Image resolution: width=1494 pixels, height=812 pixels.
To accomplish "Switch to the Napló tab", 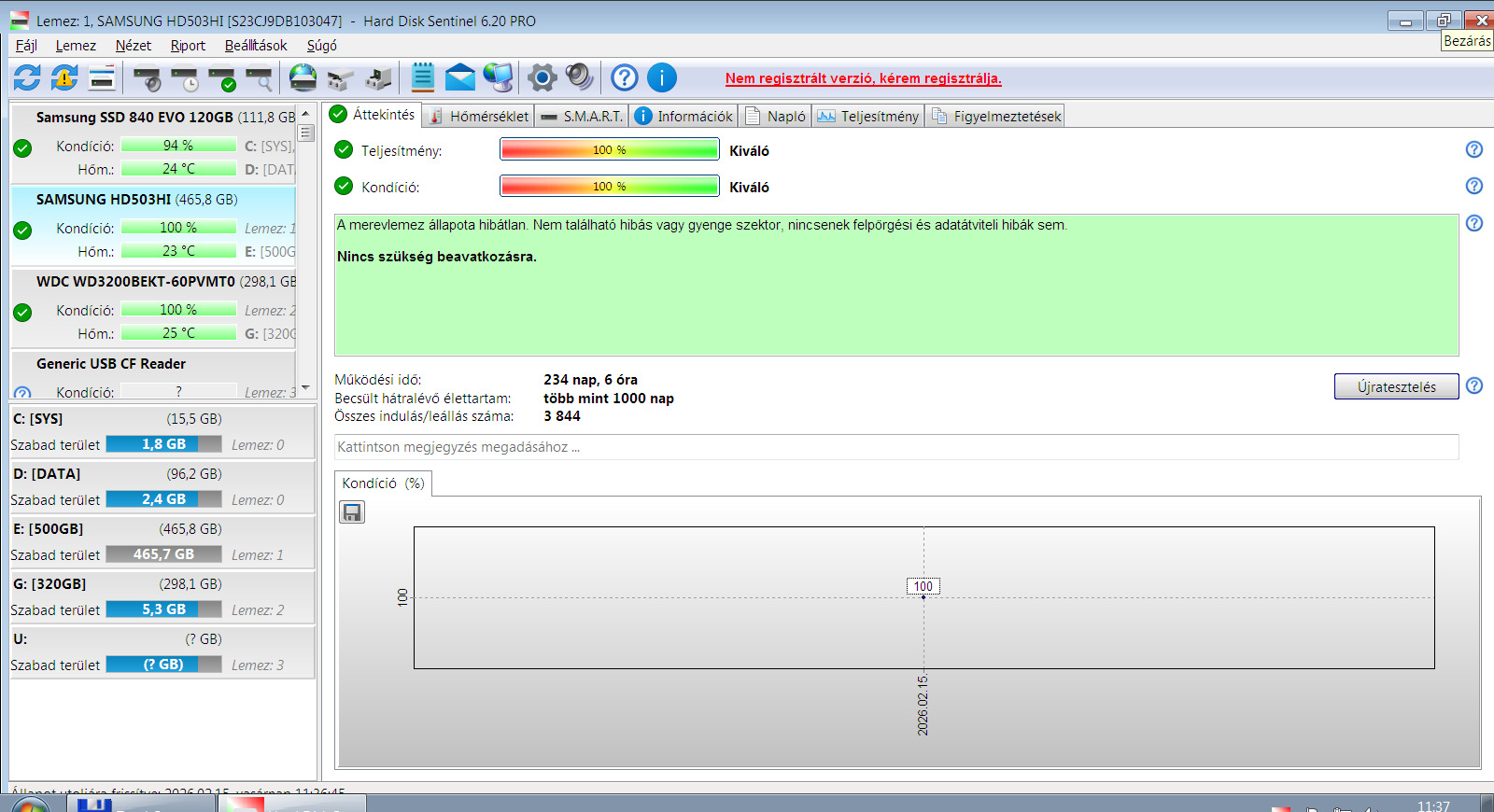I will point(776,116).
